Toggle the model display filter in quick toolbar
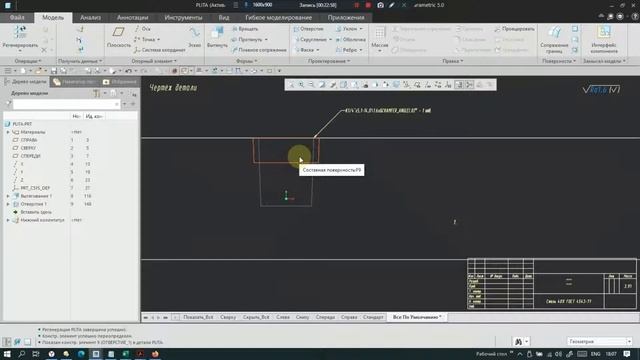This screenshot has height=360, width=640. point(184,71)
